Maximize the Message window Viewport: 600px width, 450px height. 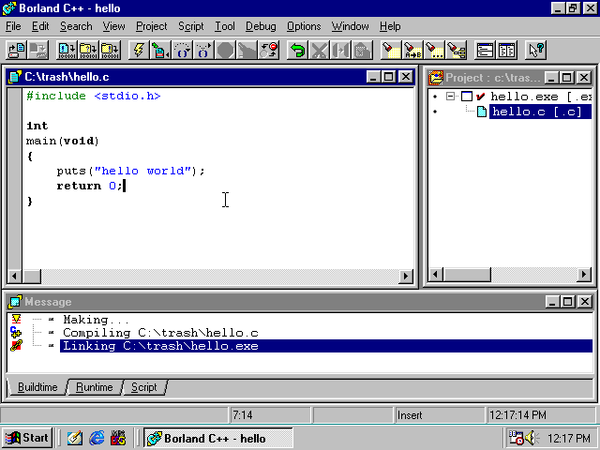(x=568, y=302)
